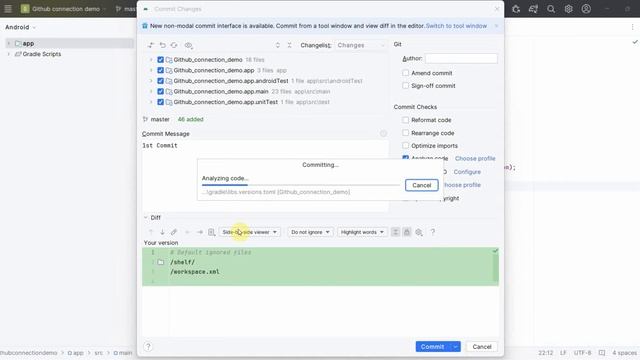Click the Choose profile link beside Analyze code

pyautogui.click(x=475, y=158)
